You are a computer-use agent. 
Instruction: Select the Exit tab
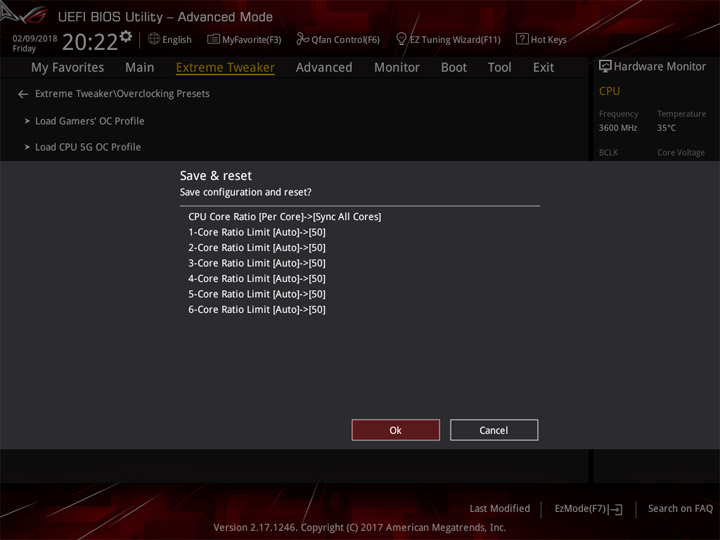pos(543,68)
